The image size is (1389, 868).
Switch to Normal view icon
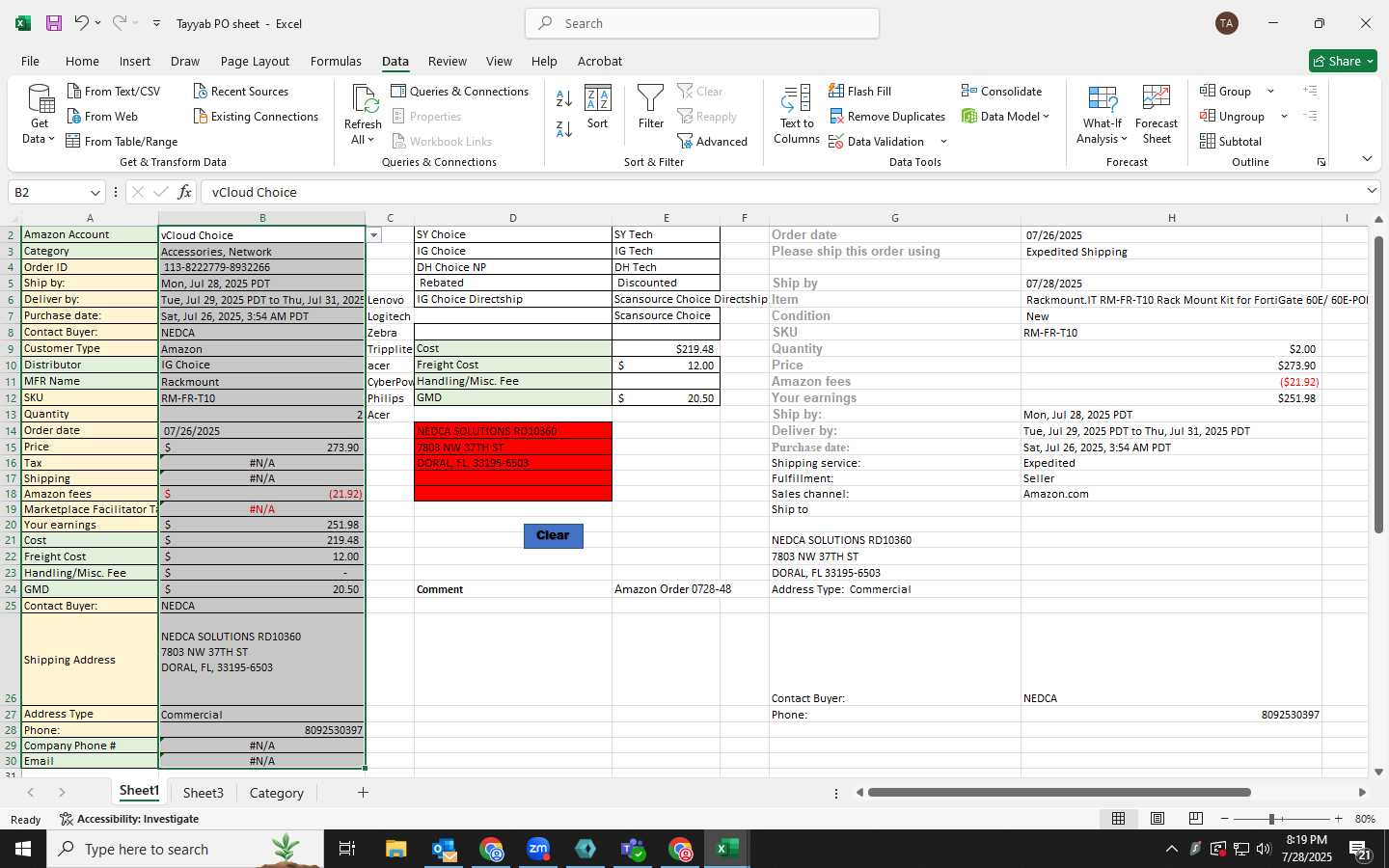1118,819
